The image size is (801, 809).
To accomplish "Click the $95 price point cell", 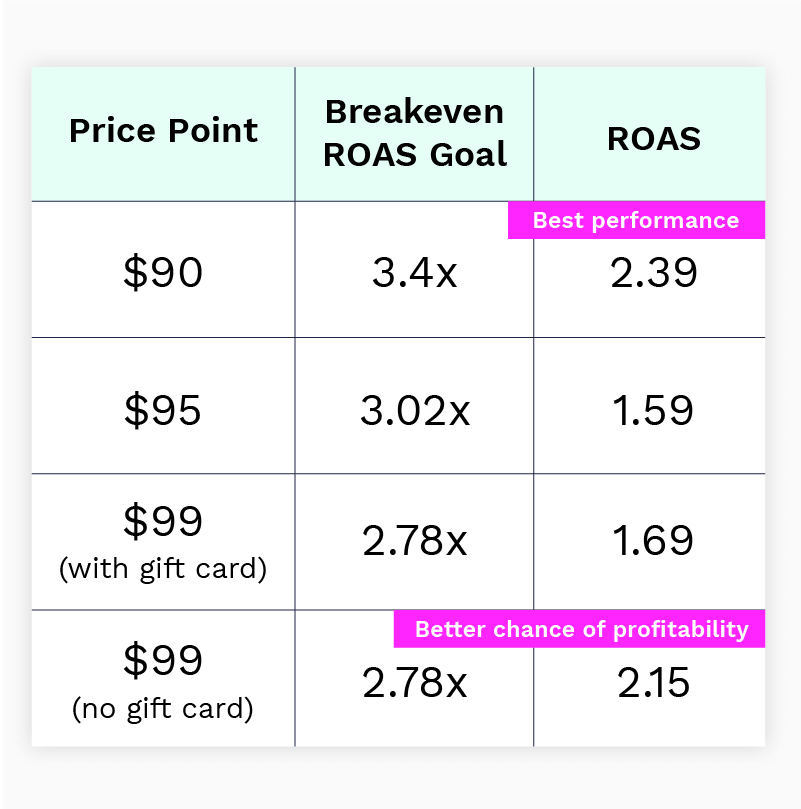I will point(163,410).
